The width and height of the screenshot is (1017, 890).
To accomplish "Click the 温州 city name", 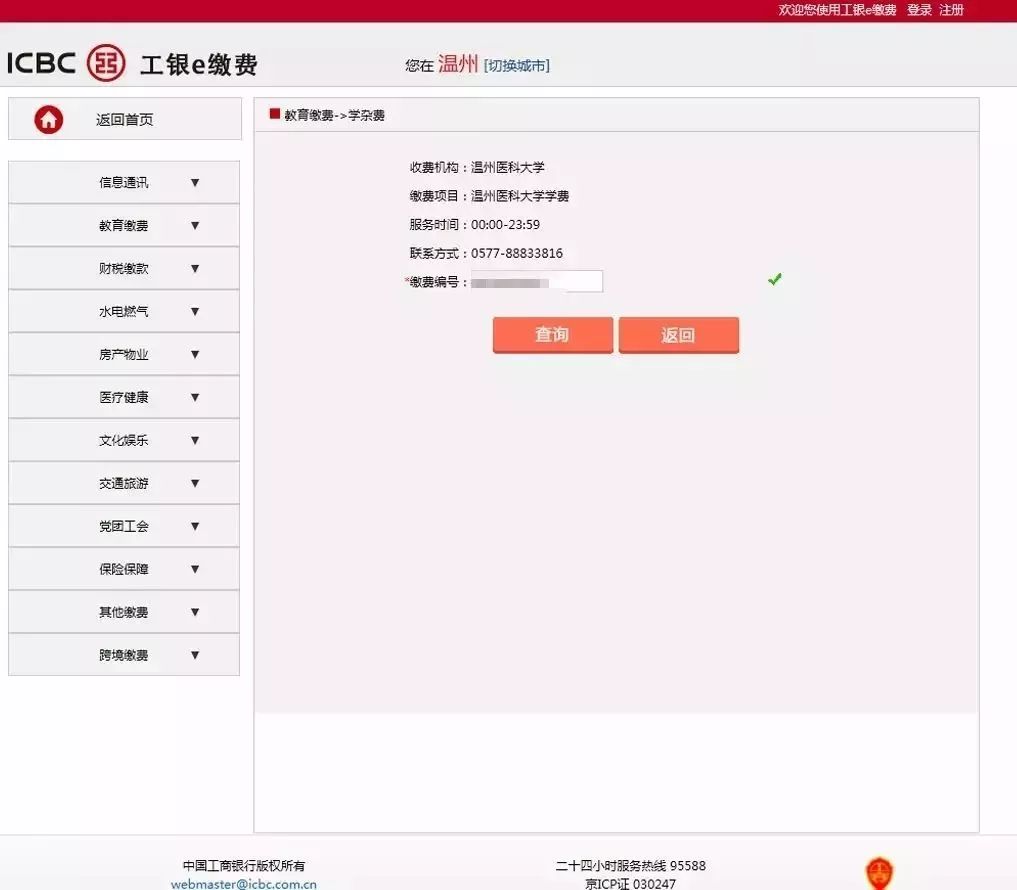I will (x=458, y=64).
